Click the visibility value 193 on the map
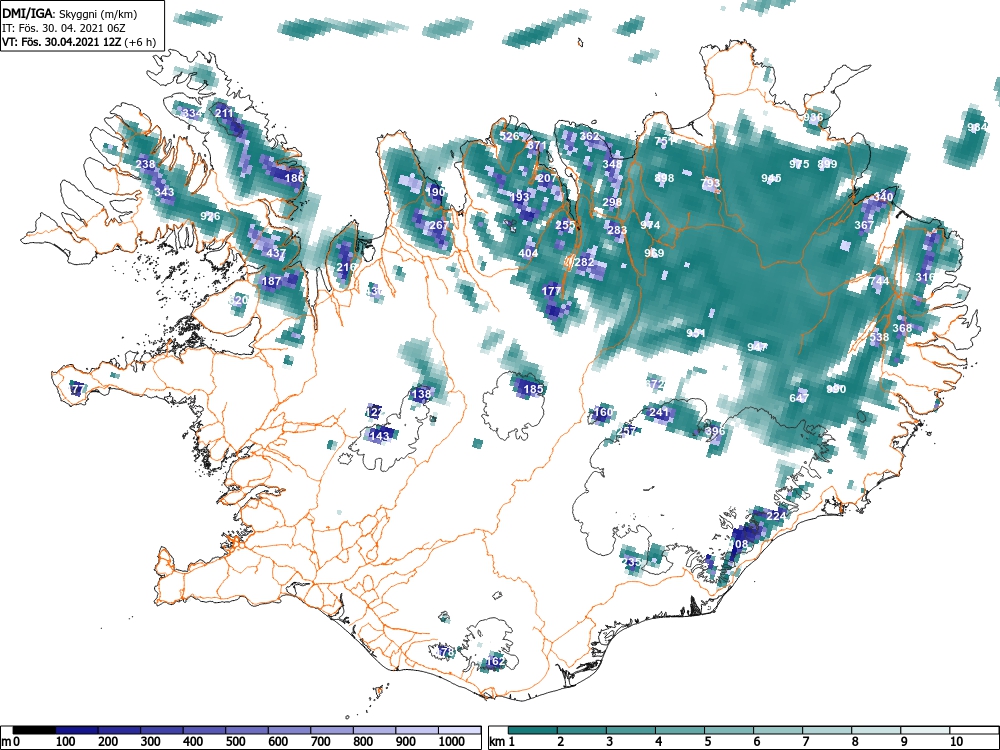The height and width of the screenshot is (750, 1000). 520,197
